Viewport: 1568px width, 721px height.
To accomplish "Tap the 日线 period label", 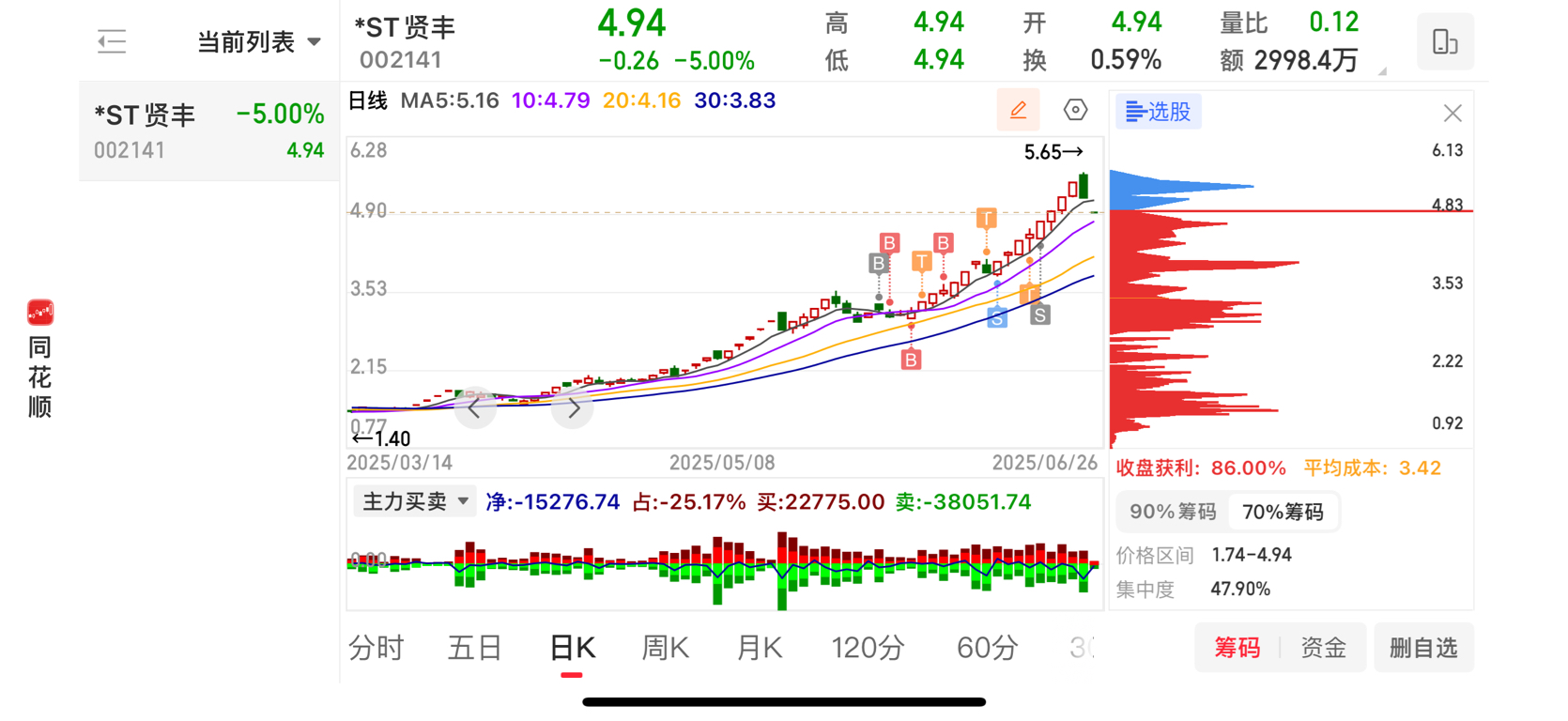I will pos(368,100).
